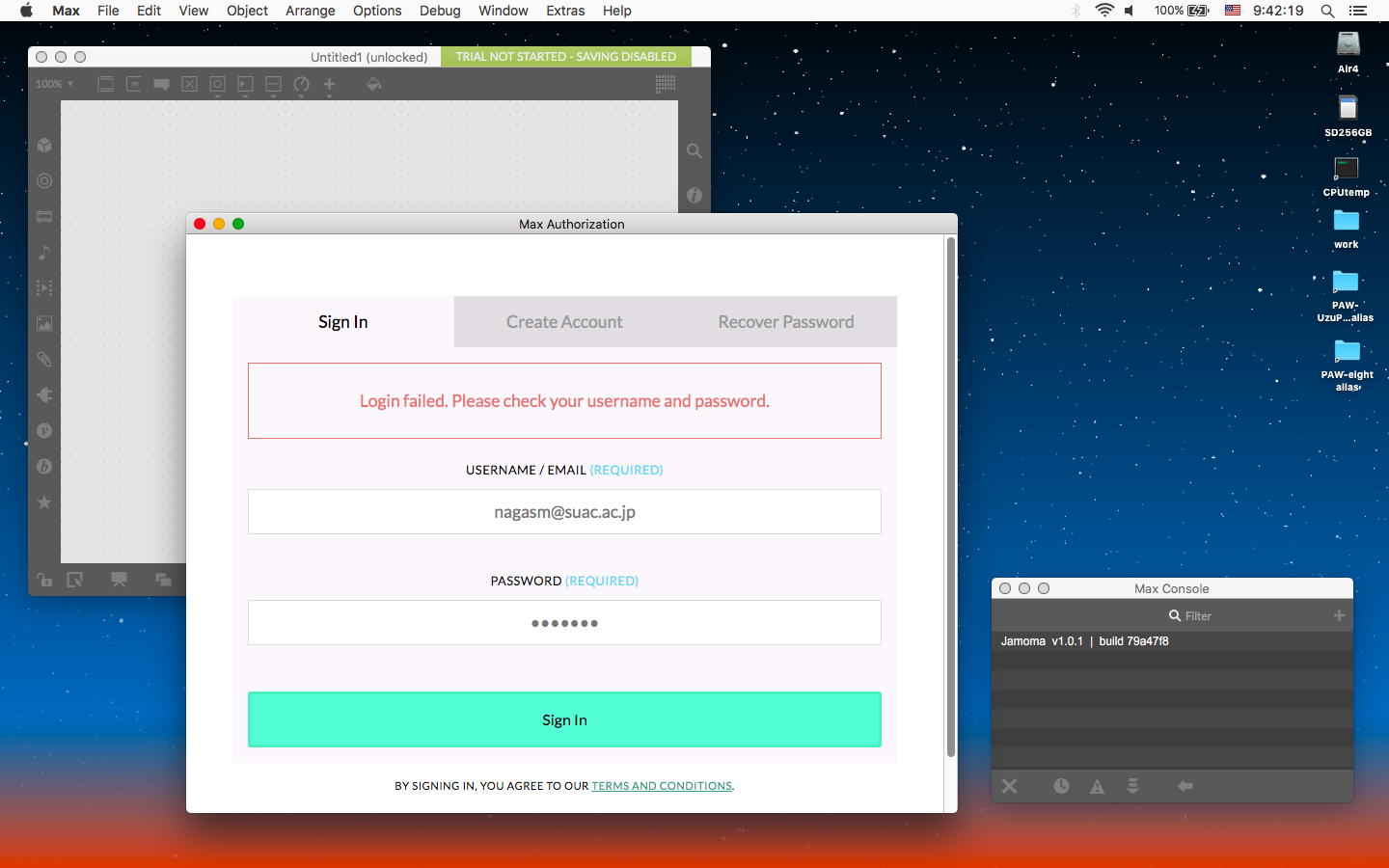
Task: Open the File menu
Action: point(108,11)
